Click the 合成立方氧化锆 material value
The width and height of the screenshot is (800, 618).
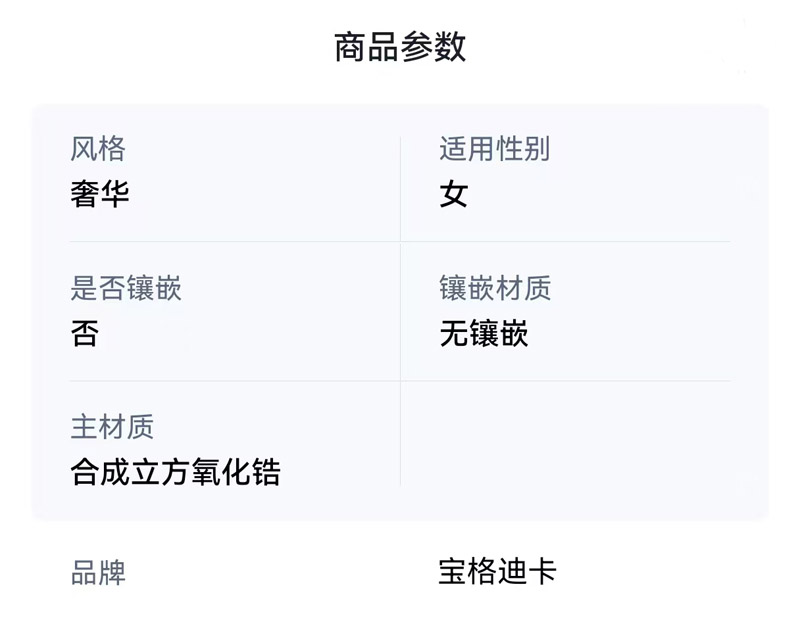pyautogui.click(x=176, y=472)
